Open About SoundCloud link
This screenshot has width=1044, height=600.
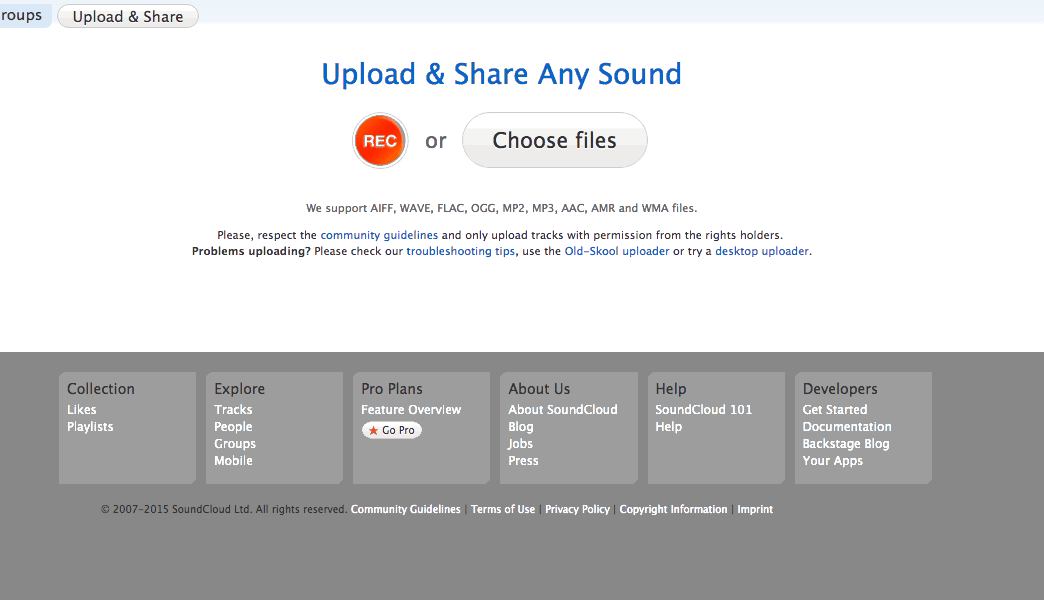563,410
